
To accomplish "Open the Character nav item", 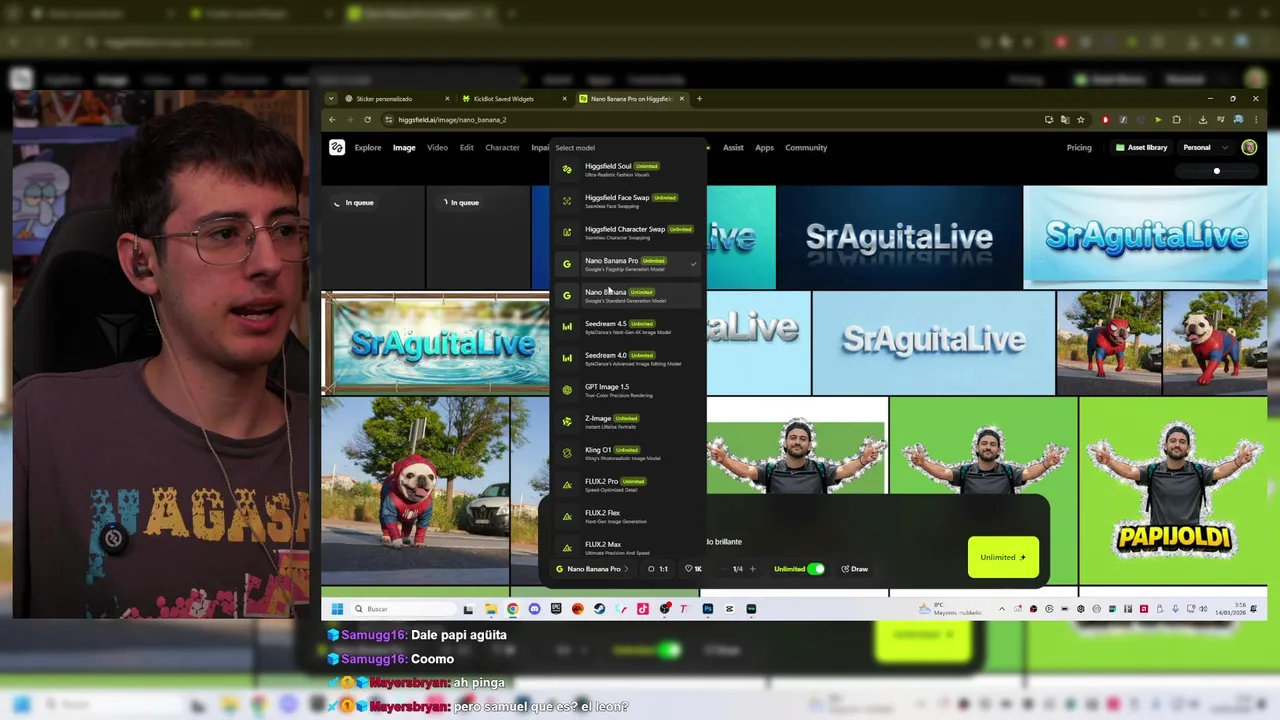I will [502, 147].
